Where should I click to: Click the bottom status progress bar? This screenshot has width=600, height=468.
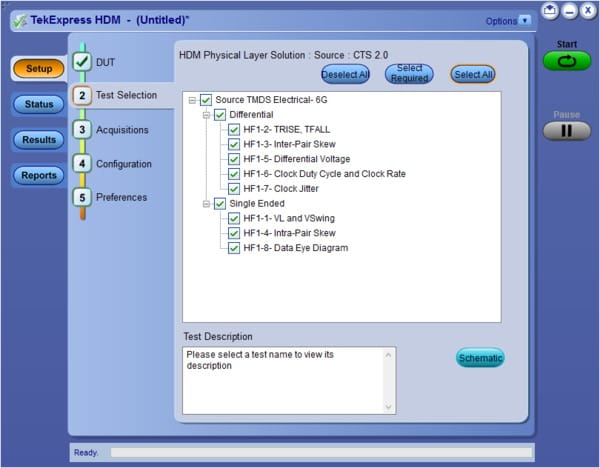320,453
